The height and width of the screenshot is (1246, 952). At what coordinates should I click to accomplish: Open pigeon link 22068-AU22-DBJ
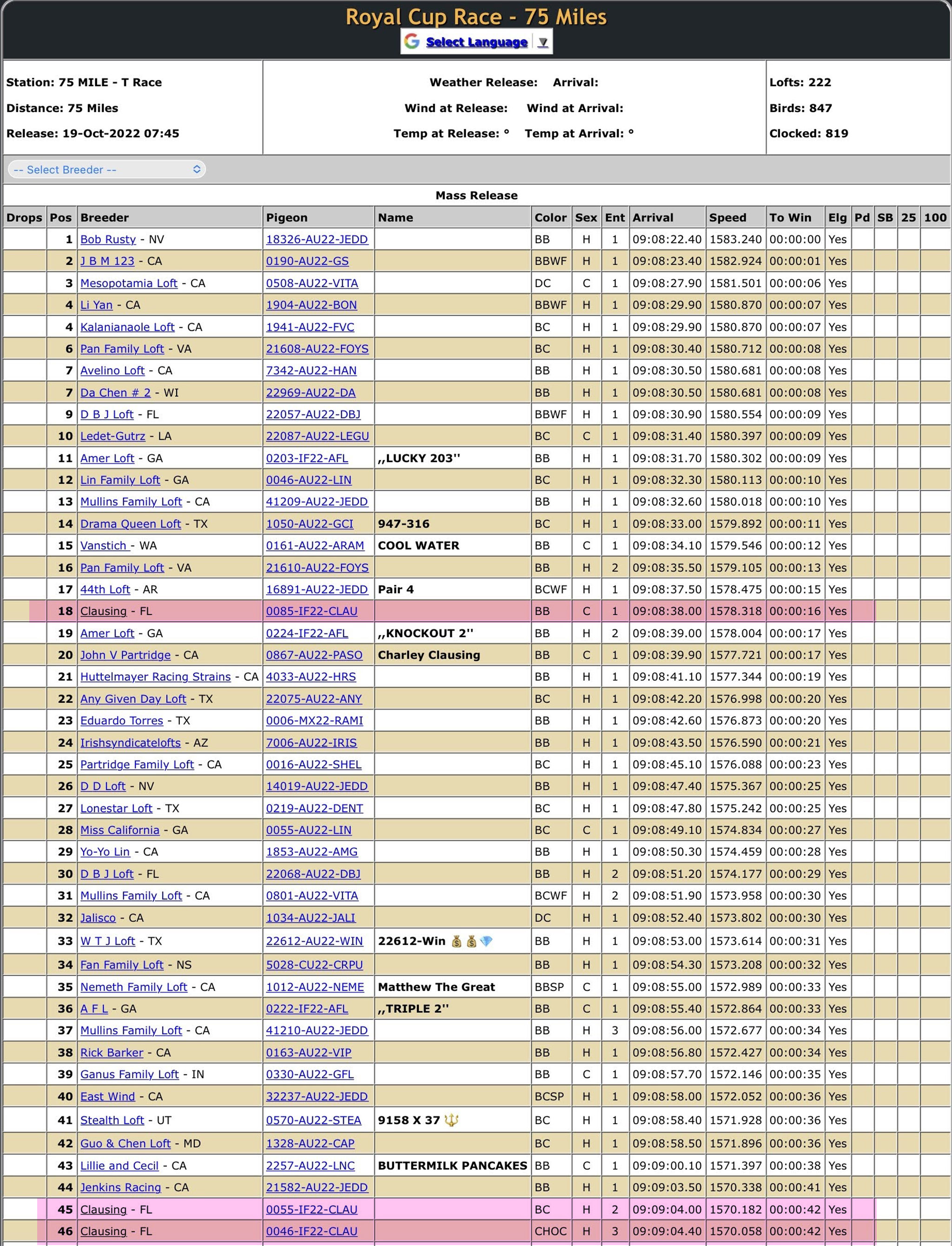[x=313, y=874]
